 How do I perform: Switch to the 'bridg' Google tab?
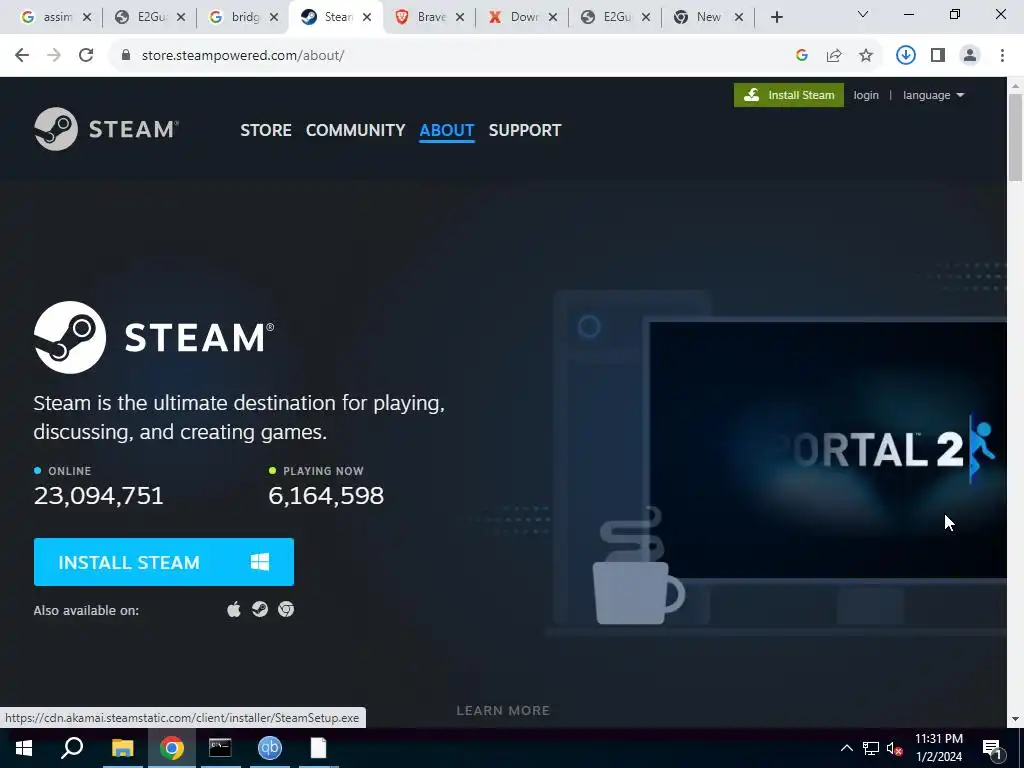click(240, 17)
